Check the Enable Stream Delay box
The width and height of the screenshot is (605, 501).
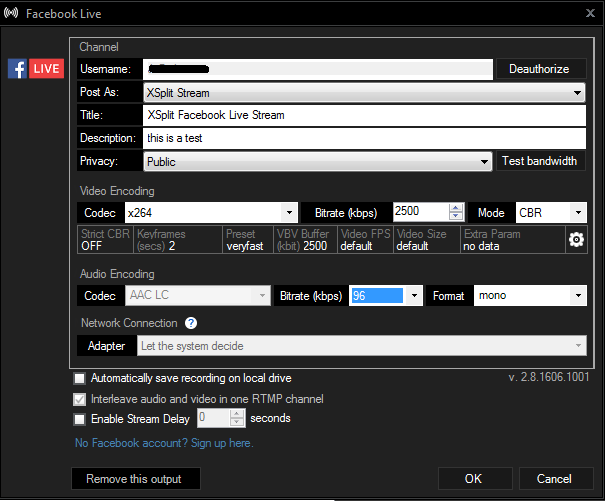point(79,419)
